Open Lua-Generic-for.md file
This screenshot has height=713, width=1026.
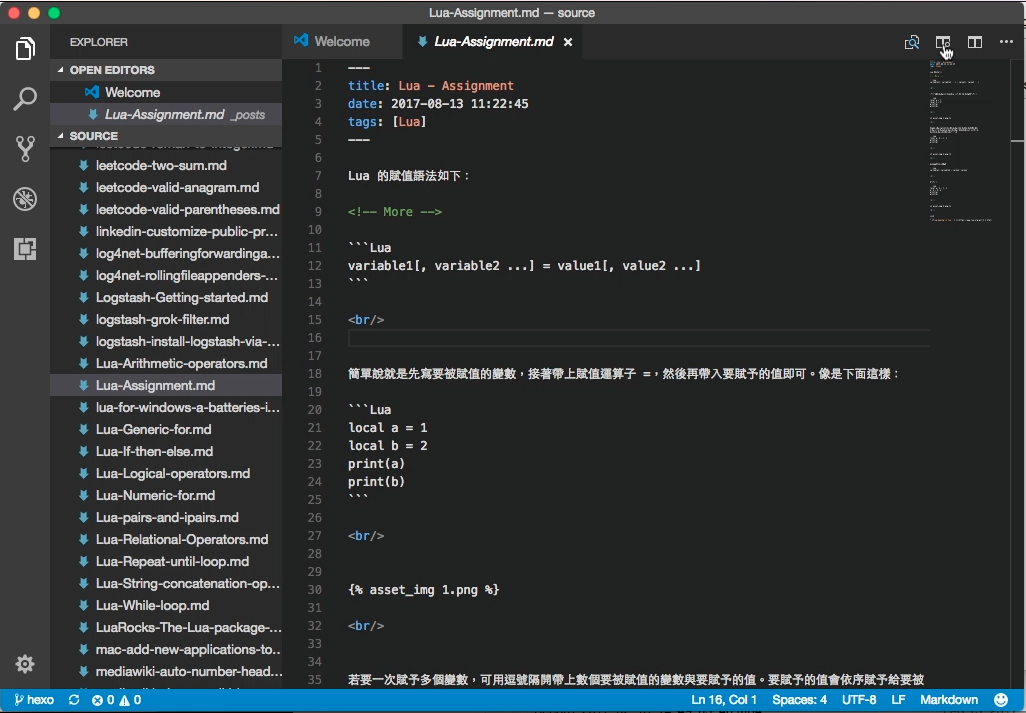[166, 429]
